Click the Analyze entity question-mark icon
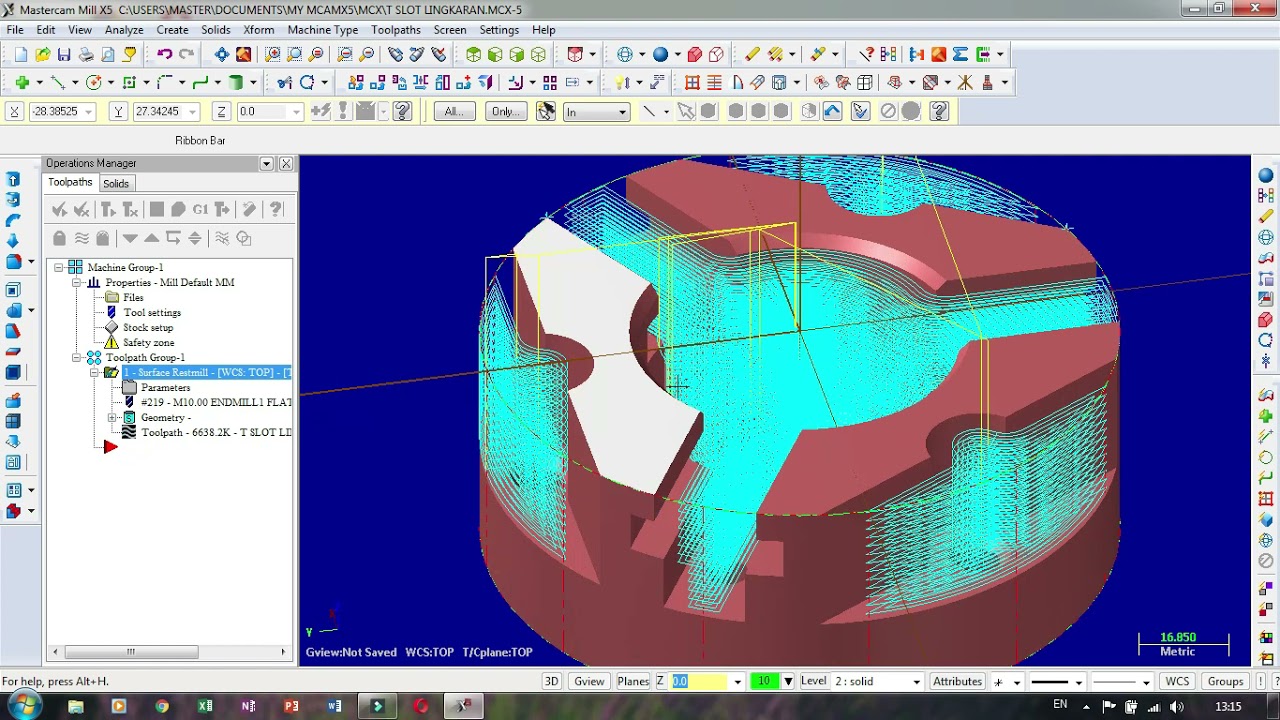This screenshot has width=1280, height=720. 867,54
